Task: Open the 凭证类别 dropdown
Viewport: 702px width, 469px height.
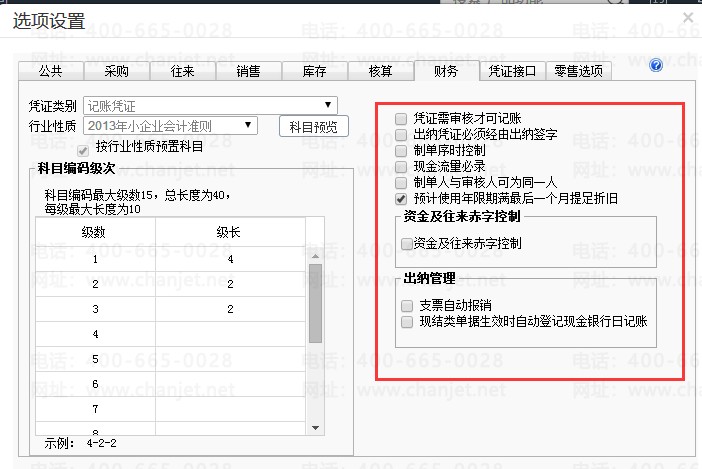Action: pyautogui.click(x=328, y=105)
